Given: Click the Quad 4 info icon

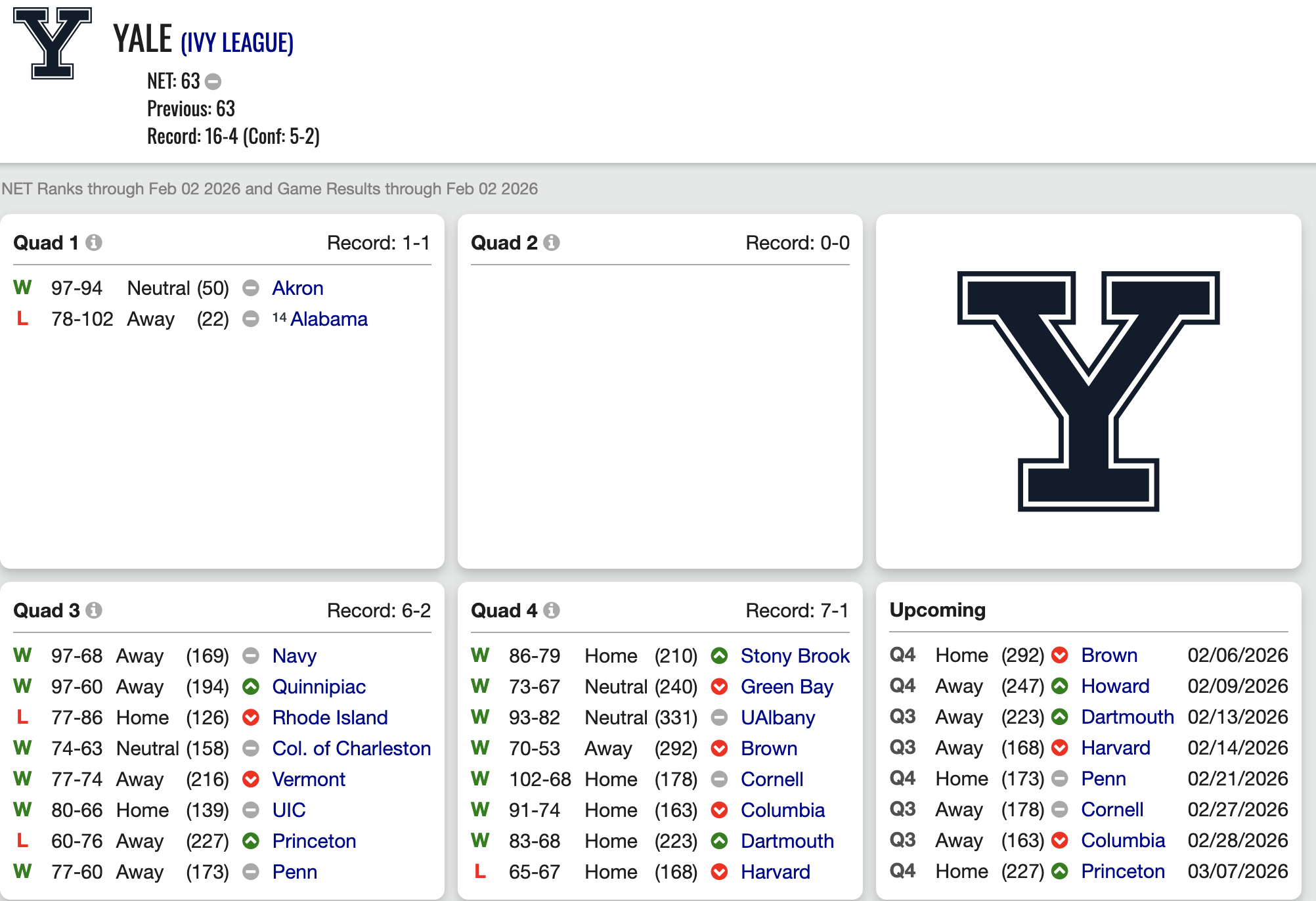Looking at the screenshot, I should 552,610.
